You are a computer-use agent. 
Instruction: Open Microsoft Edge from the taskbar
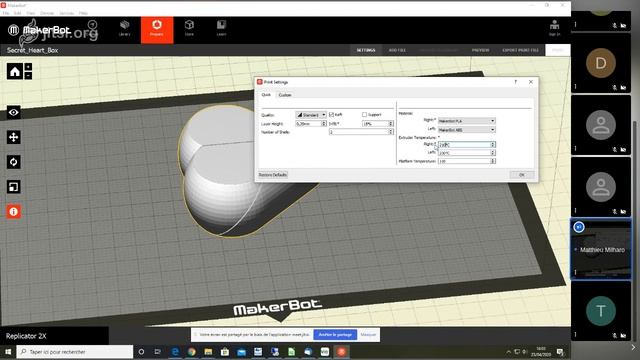175,351
